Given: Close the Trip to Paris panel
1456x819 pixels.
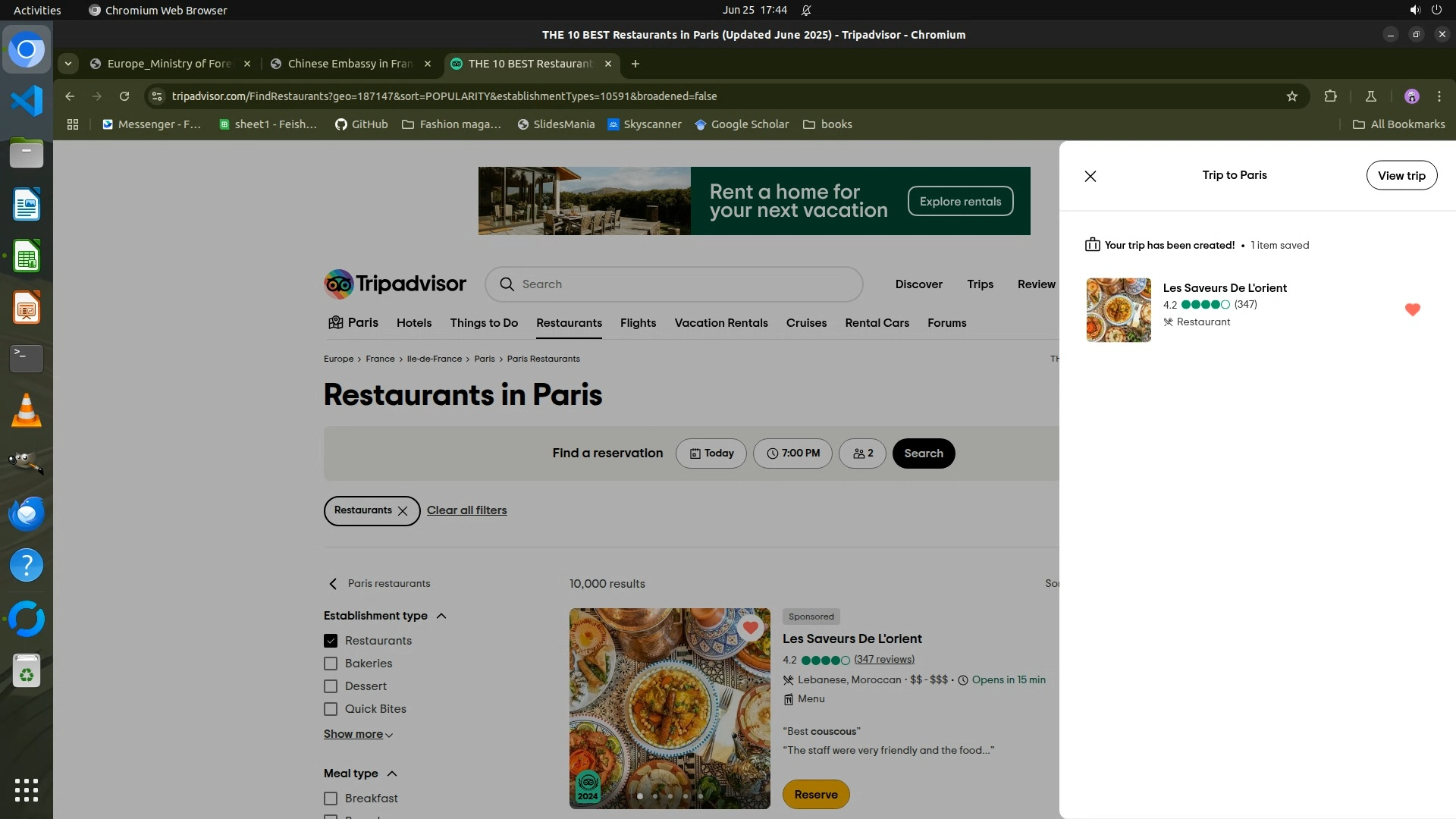Looking at the screenshot, I should [x=1090, y=176].
